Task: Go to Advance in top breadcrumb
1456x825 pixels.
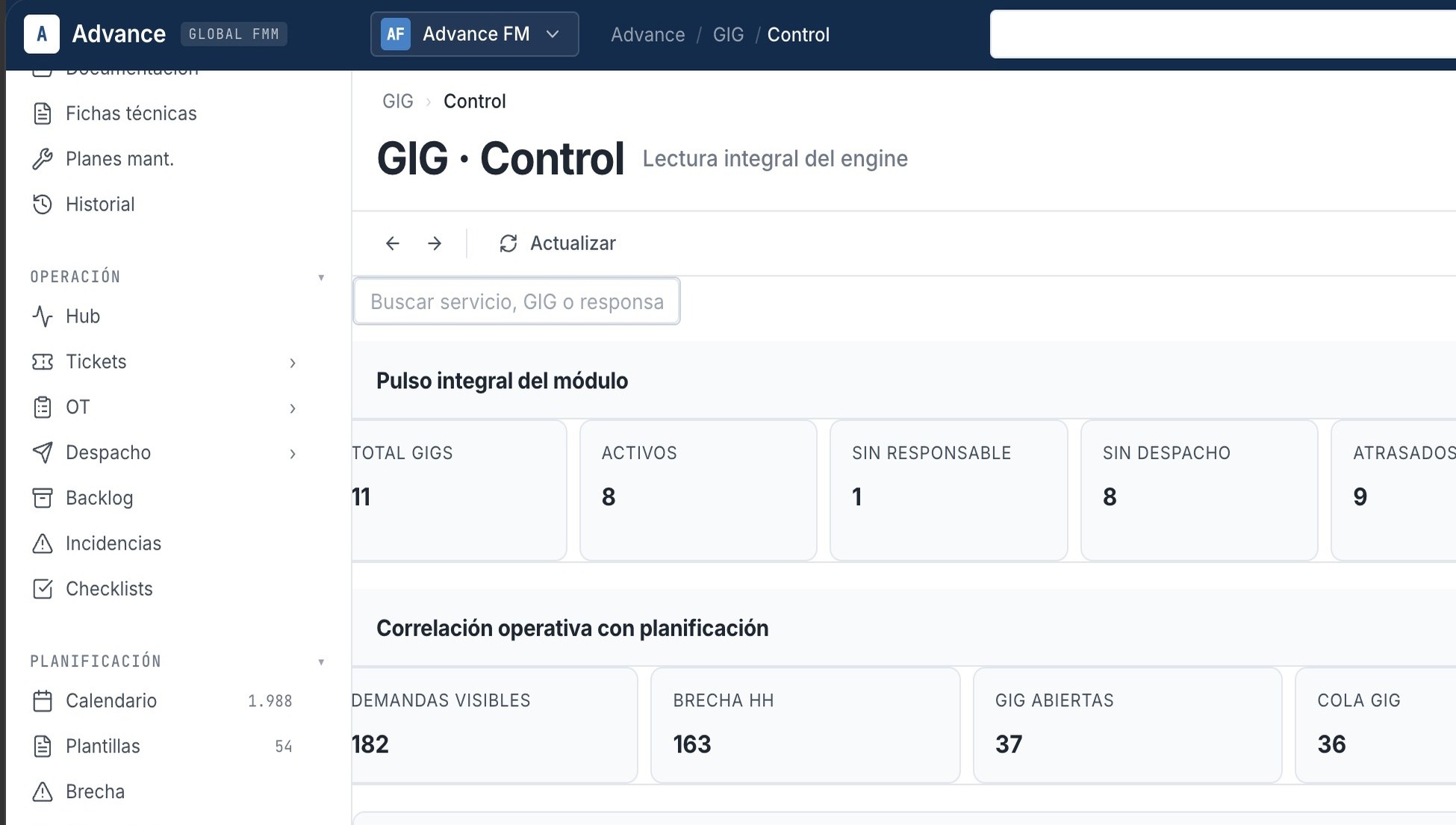Action: [647, 34]
